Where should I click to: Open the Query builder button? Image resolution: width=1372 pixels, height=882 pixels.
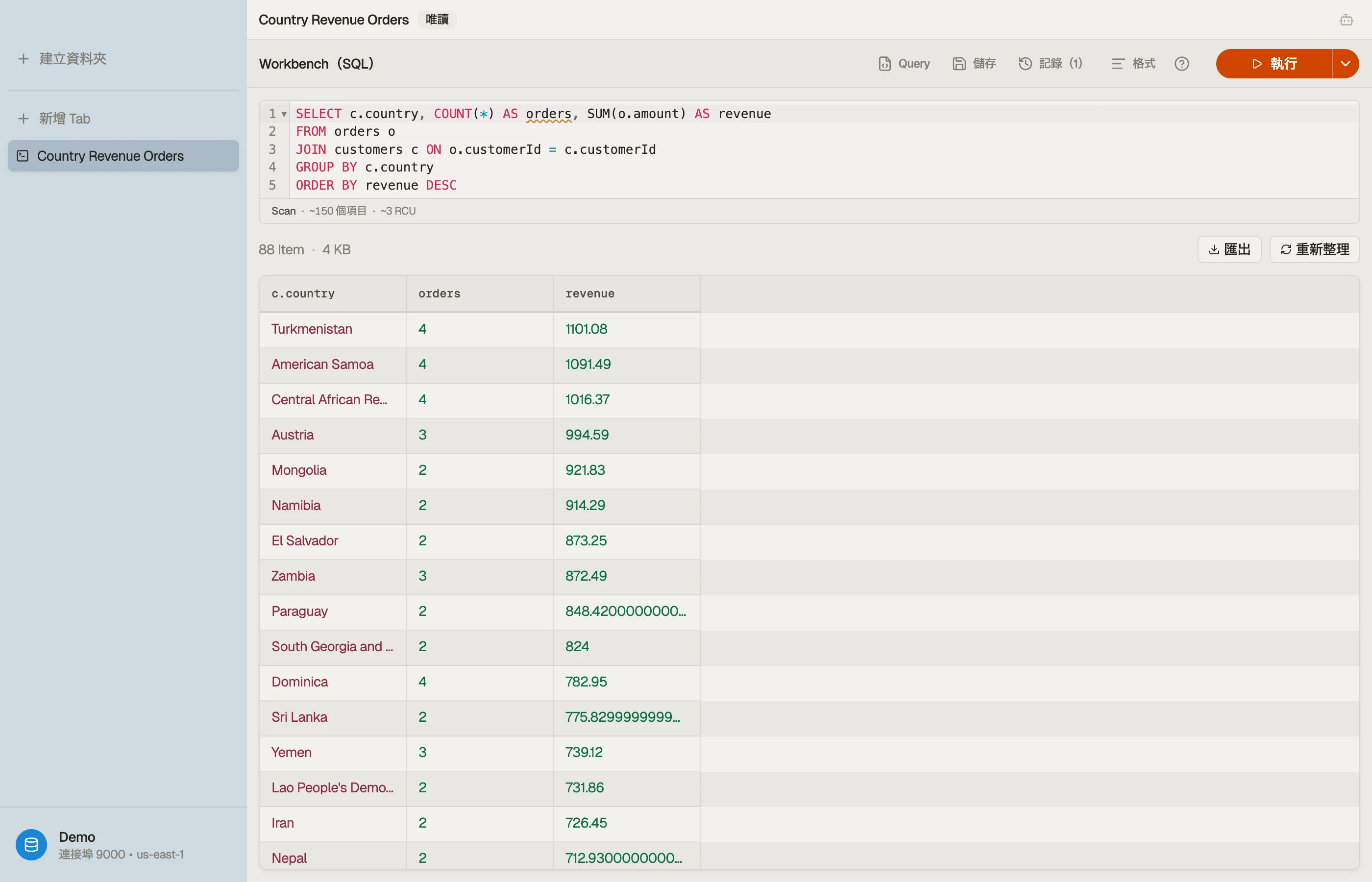pyautogui.click(x=904, y=64)
